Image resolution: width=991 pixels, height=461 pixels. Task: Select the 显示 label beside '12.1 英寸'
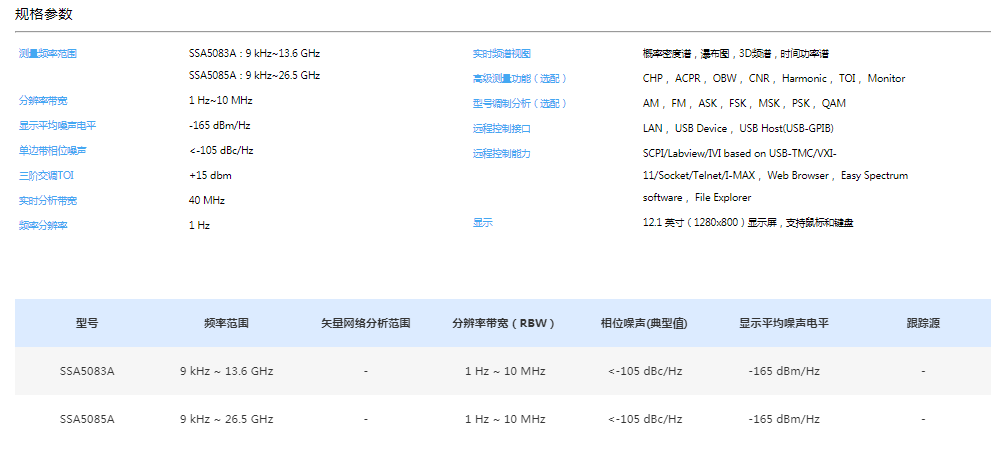coord(483,223)
